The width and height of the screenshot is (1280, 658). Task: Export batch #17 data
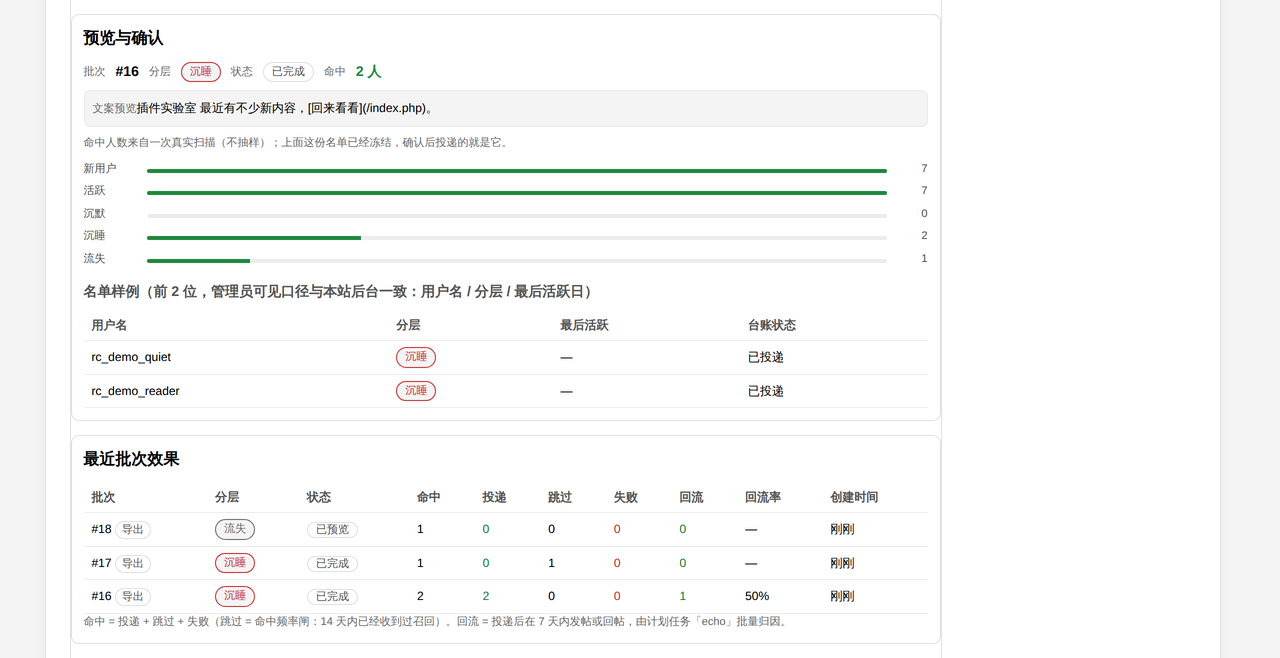pos(133,564)
